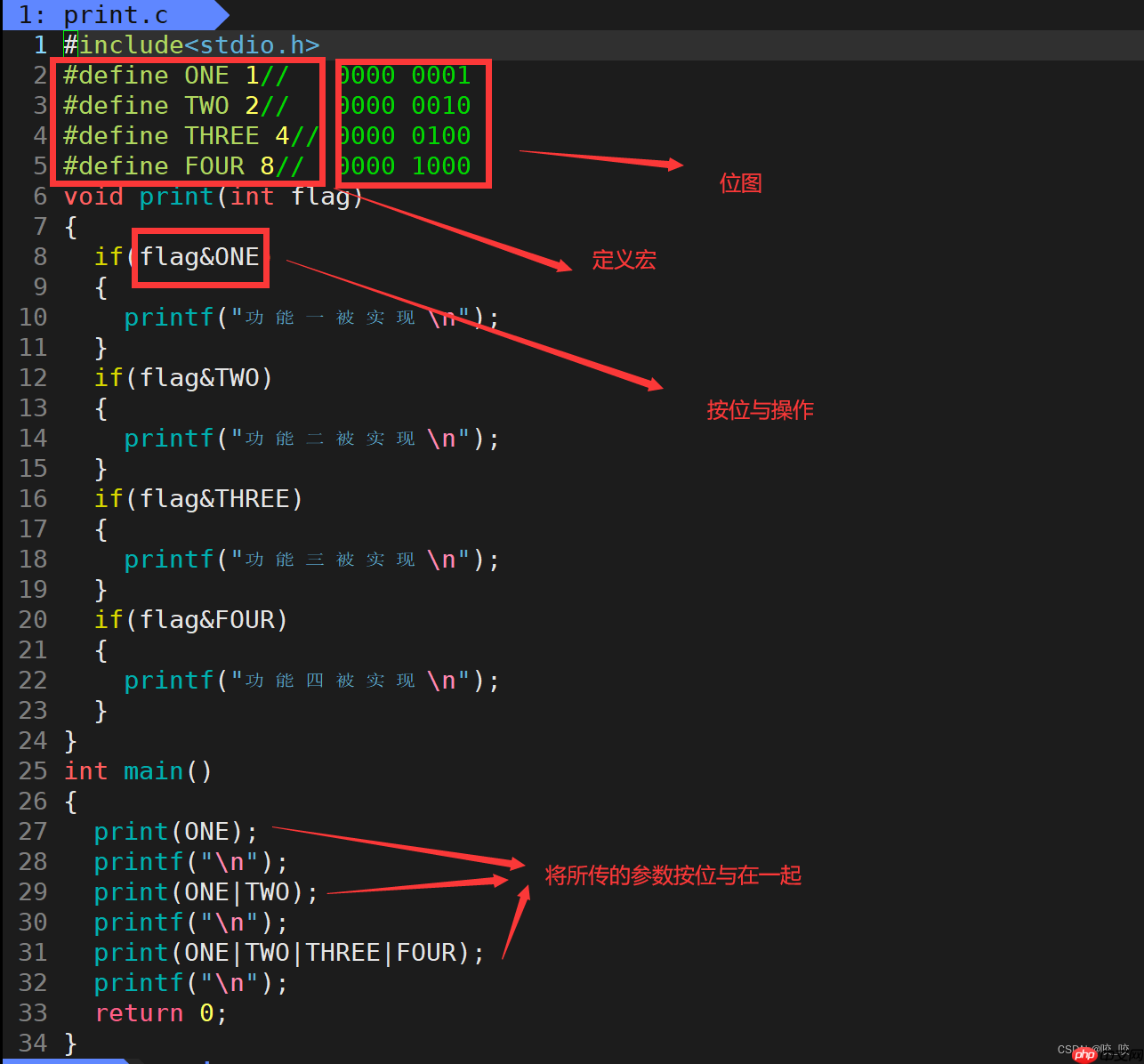This screenshot has width=1144, height=1064.
Task: Click the 按位与操作 annotation label
Action: (x=760, y=410)
